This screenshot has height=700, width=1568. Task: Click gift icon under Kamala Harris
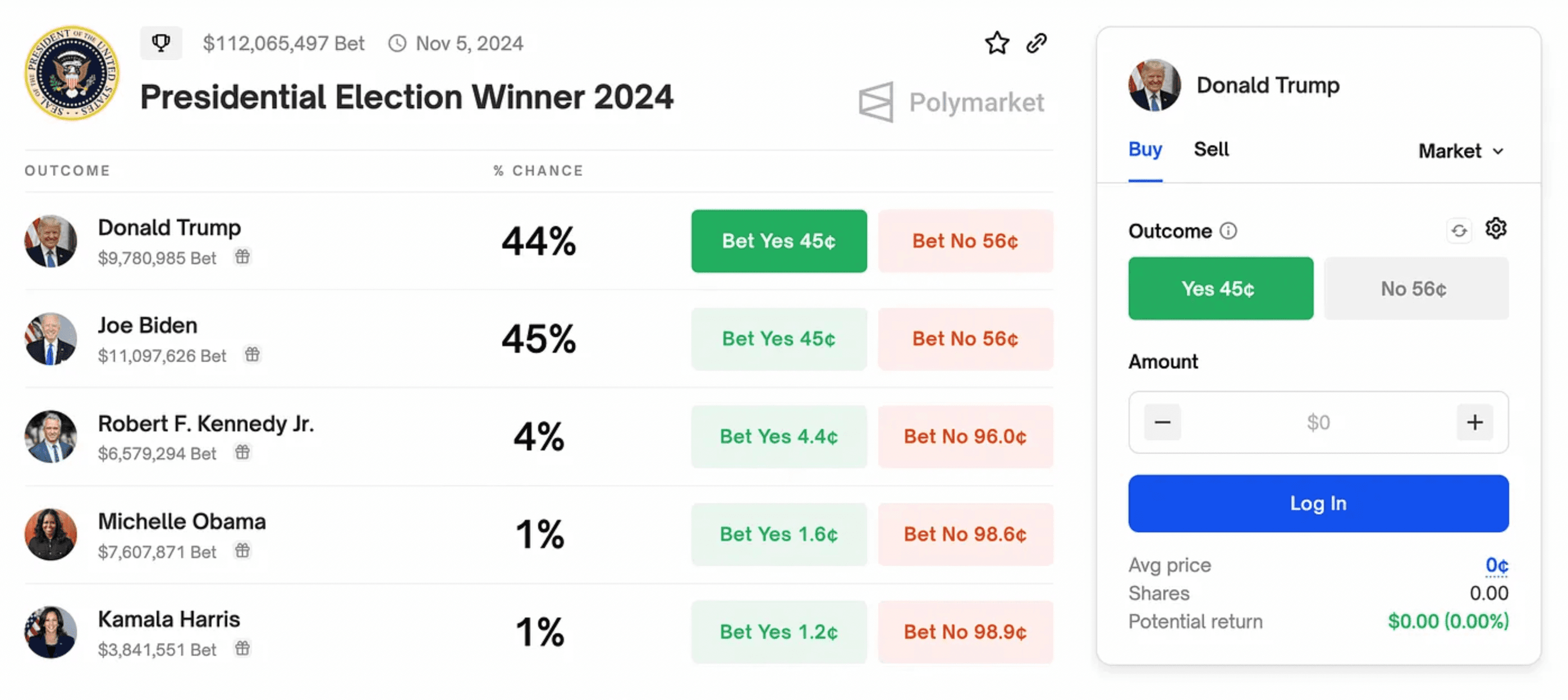(242, 648)
